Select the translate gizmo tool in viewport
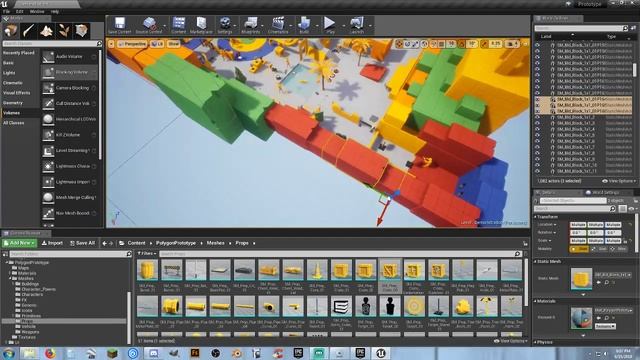This screenshot has height=360, width=640. (x=399, y=44)
